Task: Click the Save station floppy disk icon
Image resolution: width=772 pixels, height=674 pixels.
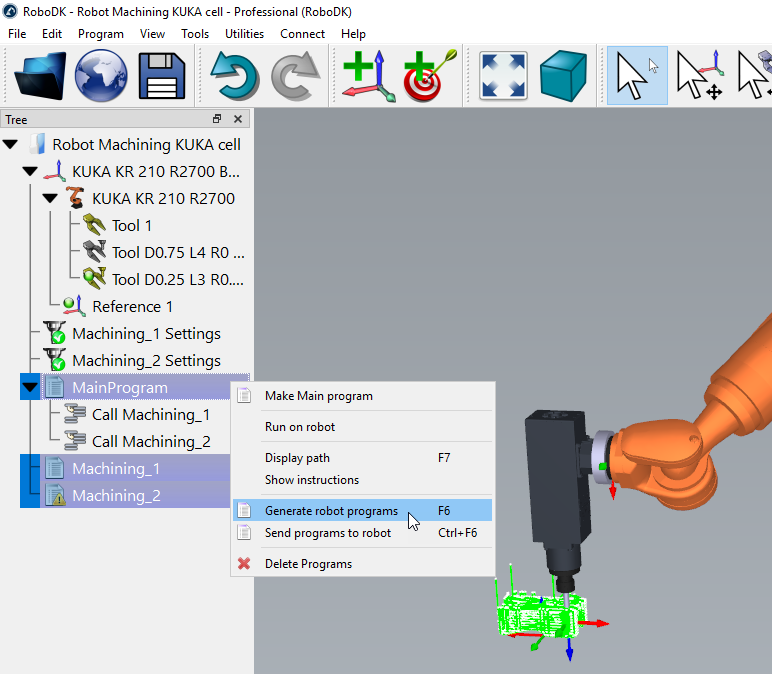Action: (162, 75)
